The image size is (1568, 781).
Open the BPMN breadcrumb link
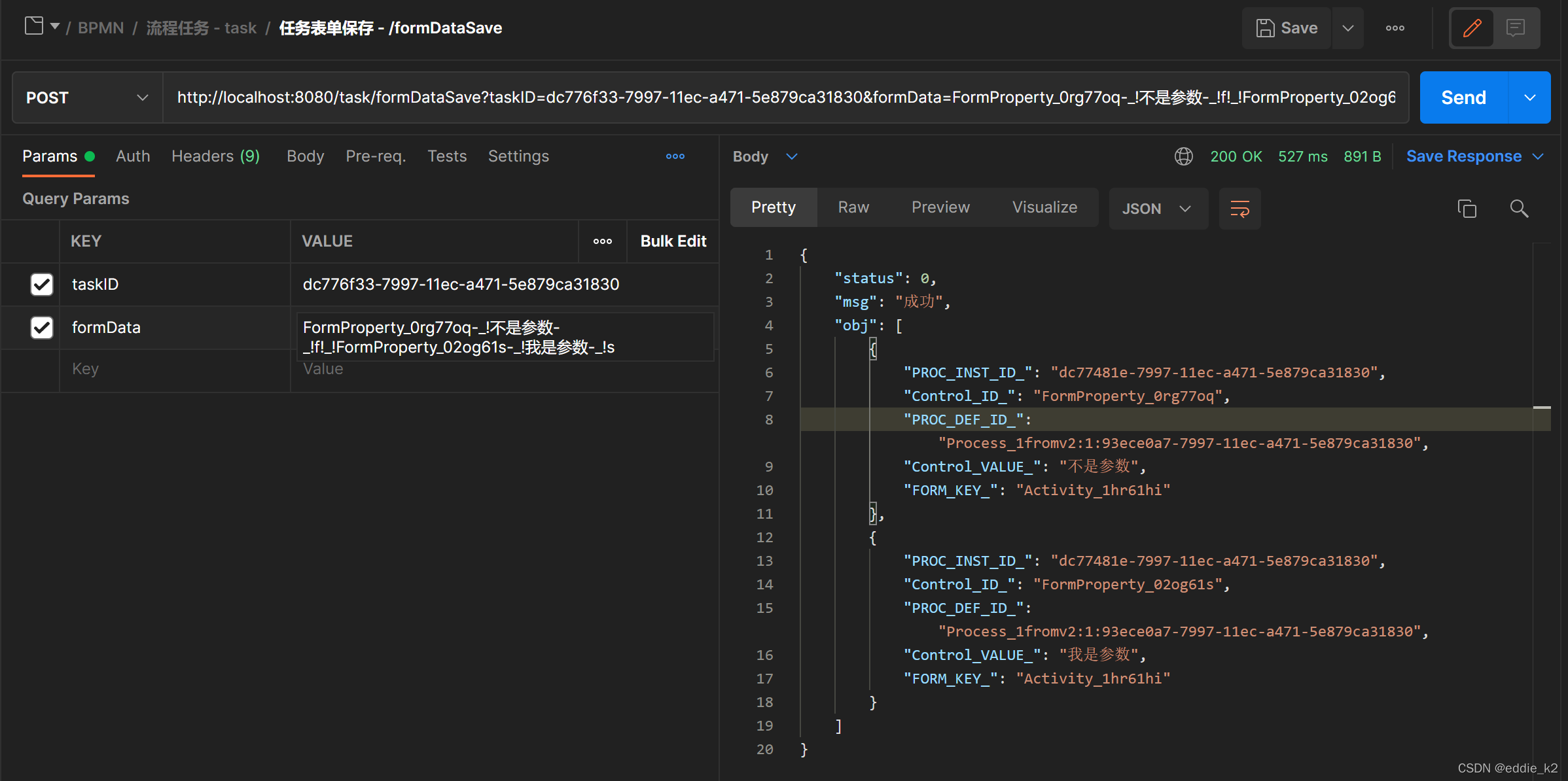click(101, 27)
